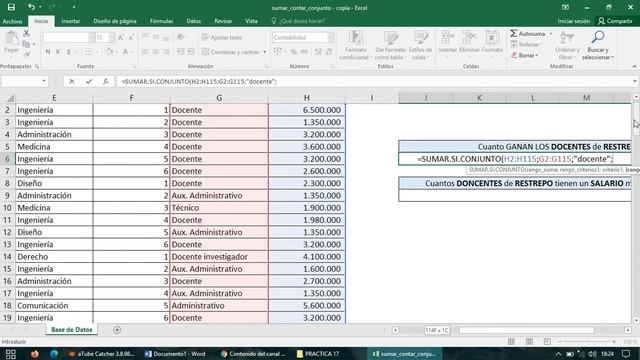Undo the last action in the title bar

[31, 7]
